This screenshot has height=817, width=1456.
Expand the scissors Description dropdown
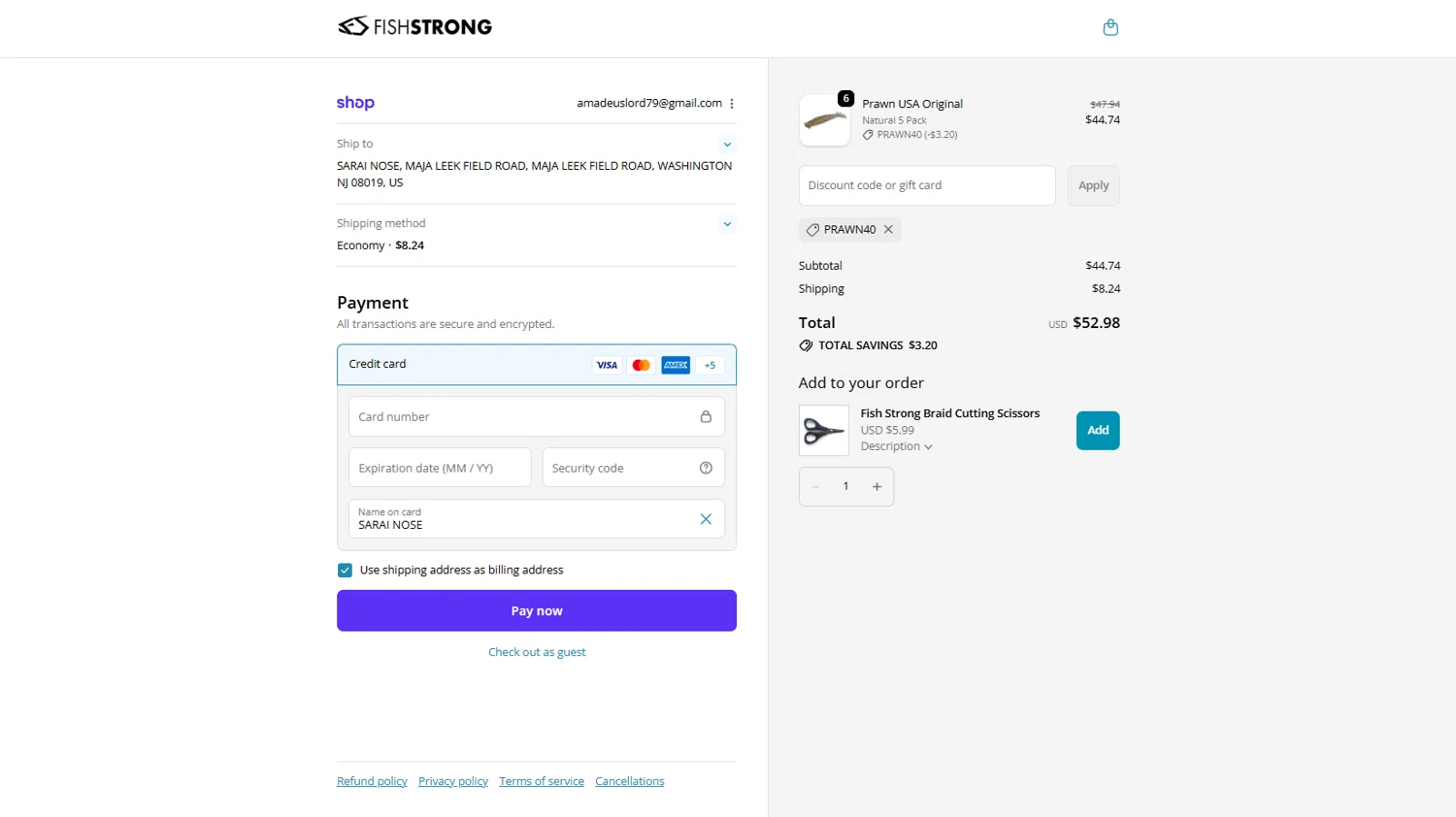[x=896, y=446]
